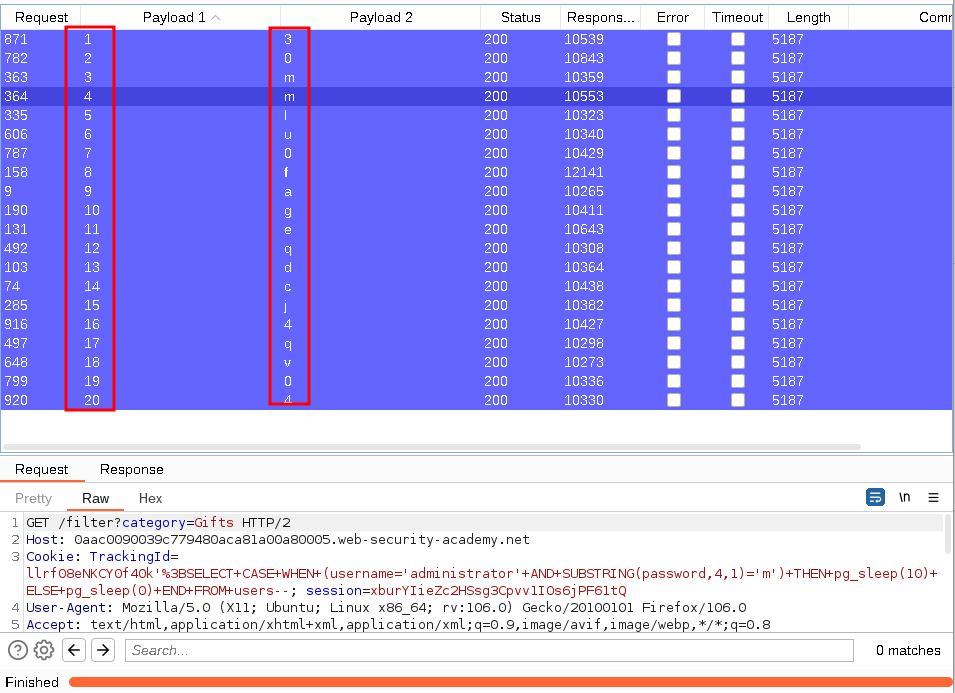This screenshot has width=955, height=693.
Task: Tick the Timeout checkbox for request 871
Action: (x=738, y=39)
